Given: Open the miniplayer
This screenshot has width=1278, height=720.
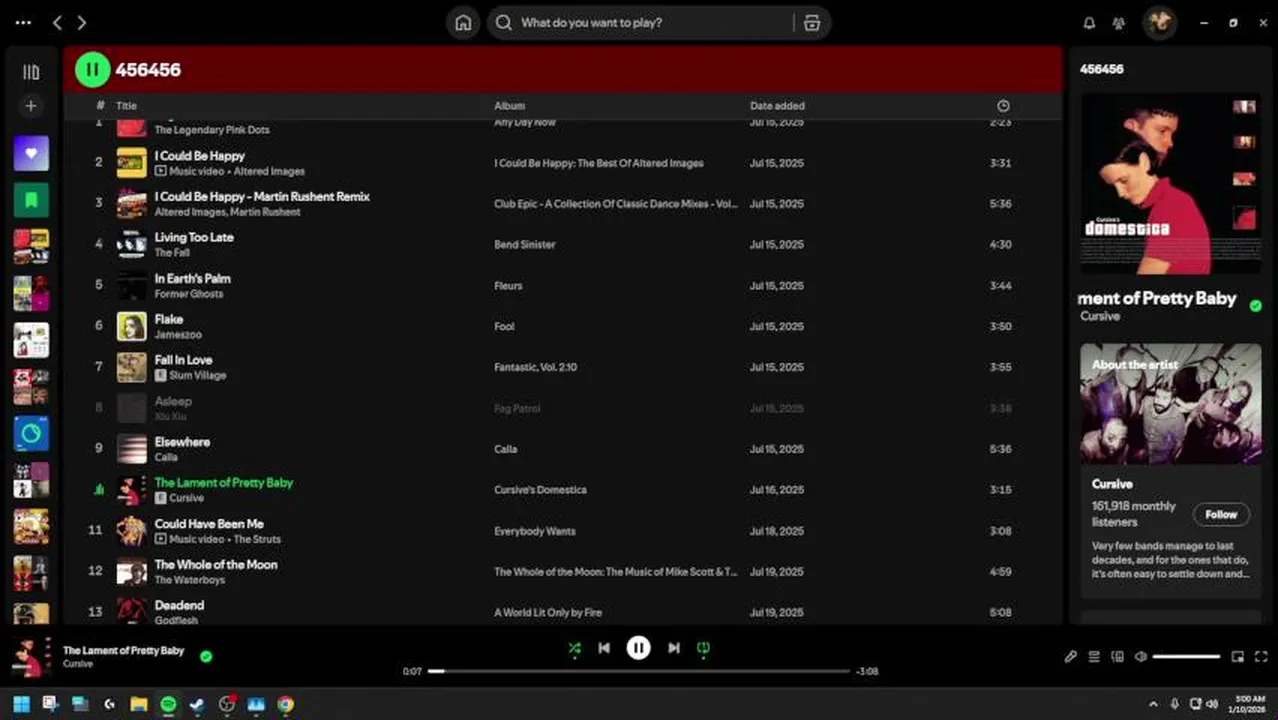Looking at the screenshot, I should coord(1237,657).
